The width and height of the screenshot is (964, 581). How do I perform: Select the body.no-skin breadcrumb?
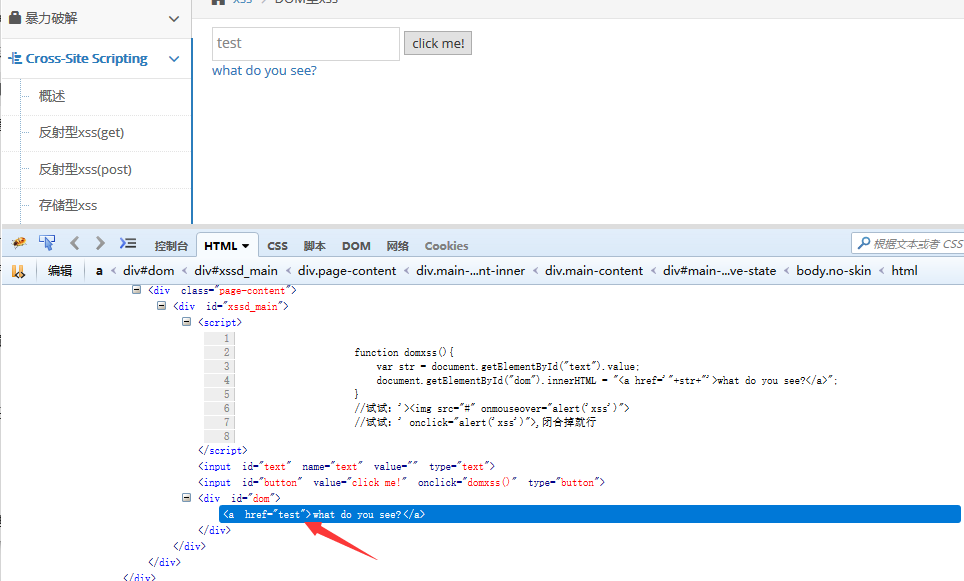(x=834, y=271)
